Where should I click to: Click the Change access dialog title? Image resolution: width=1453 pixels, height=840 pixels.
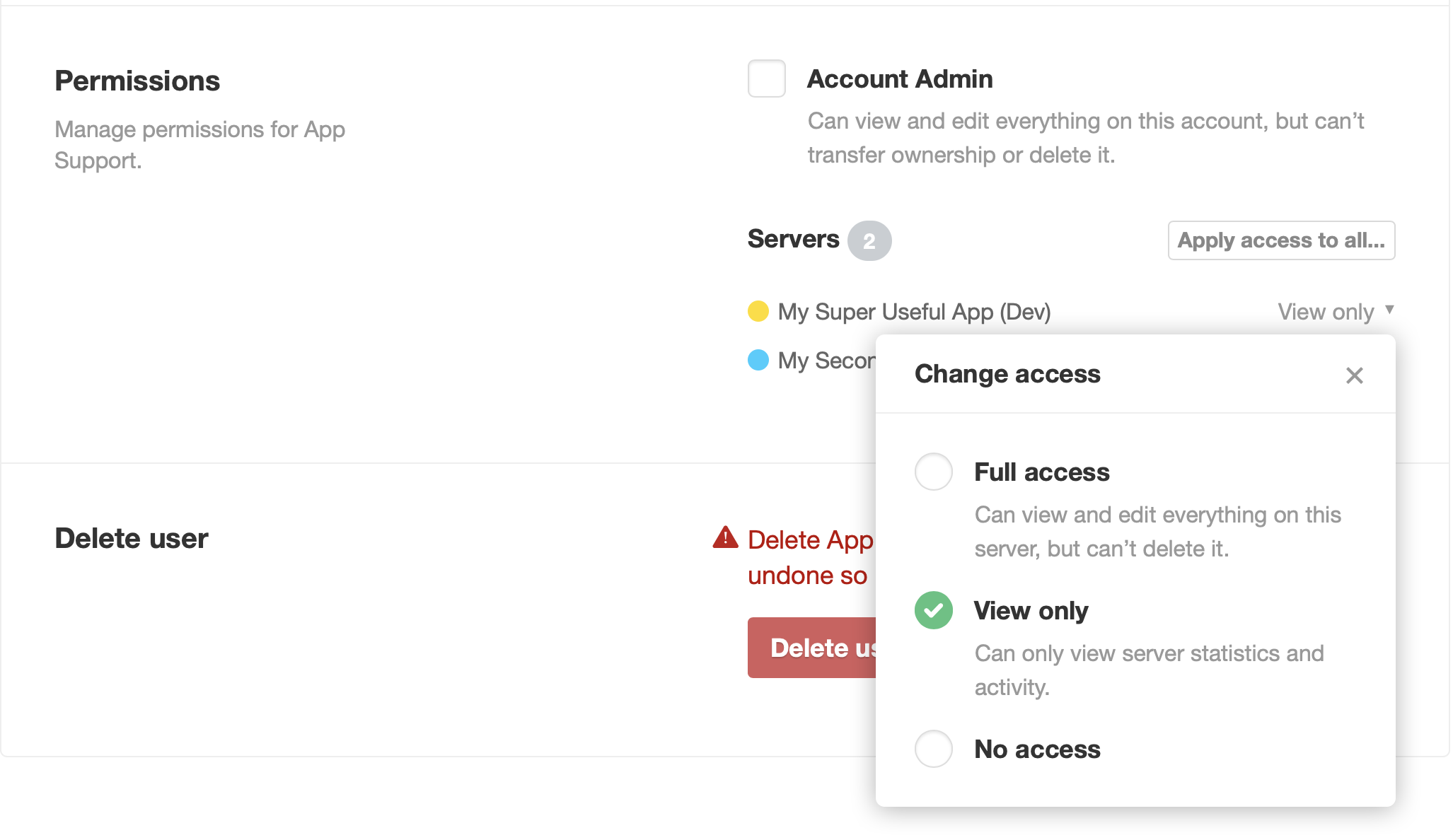(1008, 374)
